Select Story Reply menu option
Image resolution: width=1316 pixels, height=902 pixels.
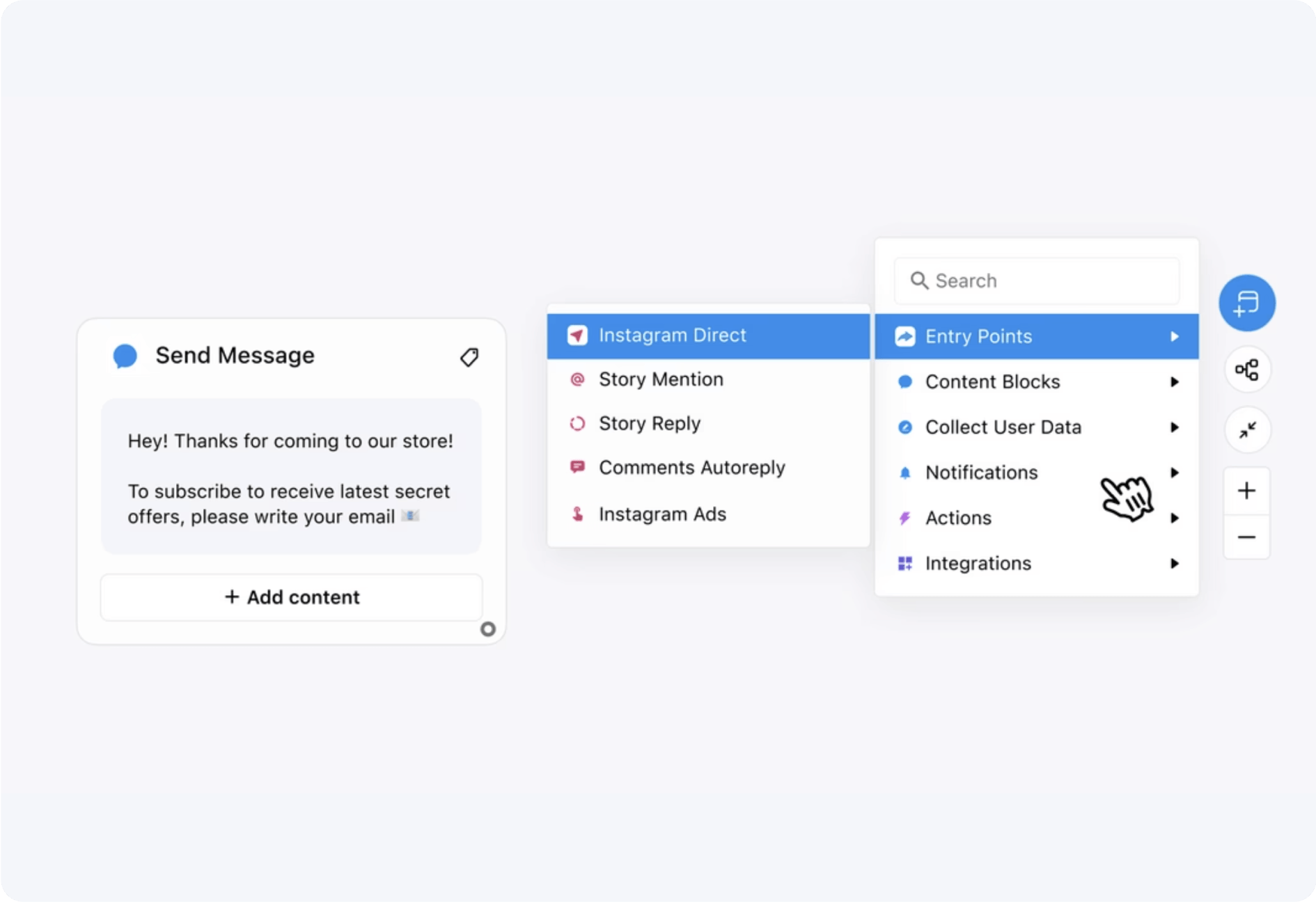click(649, 424)
